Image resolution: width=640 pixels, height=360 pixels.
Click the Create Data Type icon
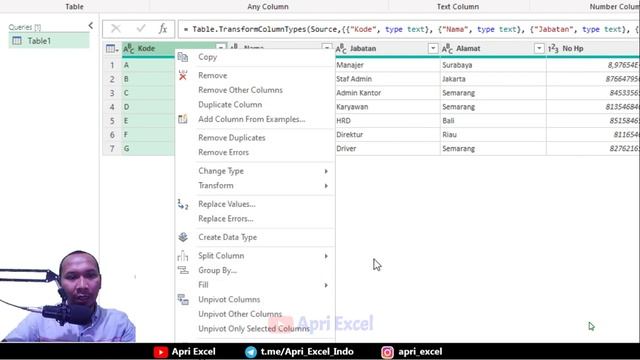coord(183,237)
